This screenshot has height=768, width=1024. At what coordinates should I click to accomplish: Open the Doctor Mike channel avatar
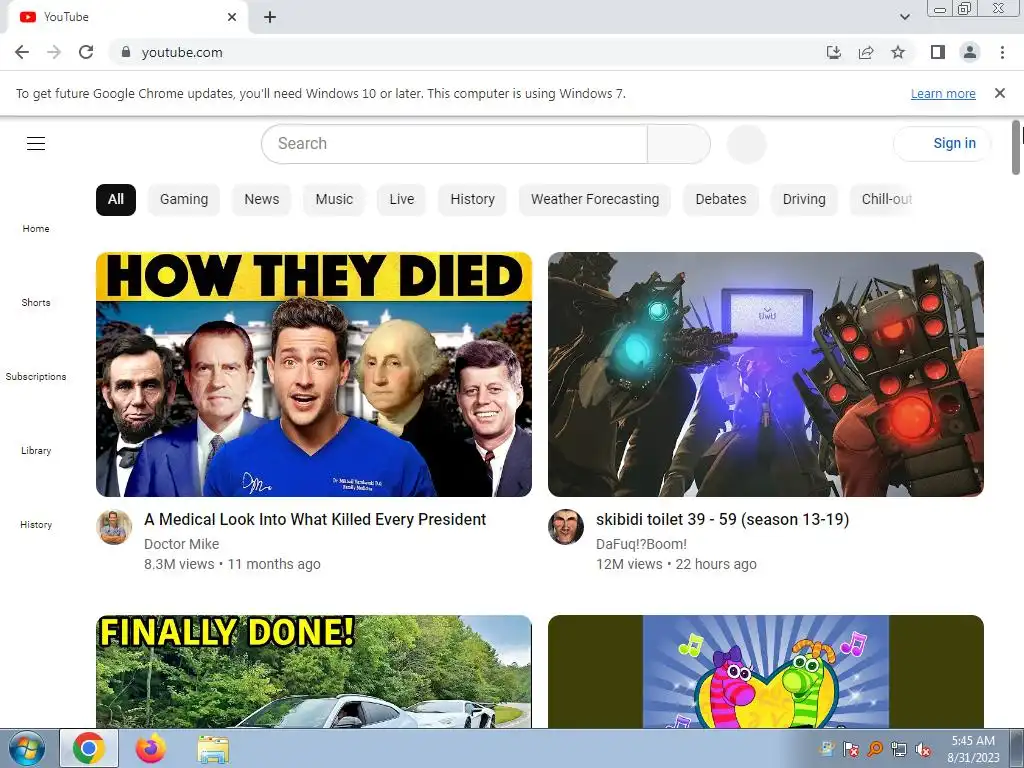(x=114, y=527)
